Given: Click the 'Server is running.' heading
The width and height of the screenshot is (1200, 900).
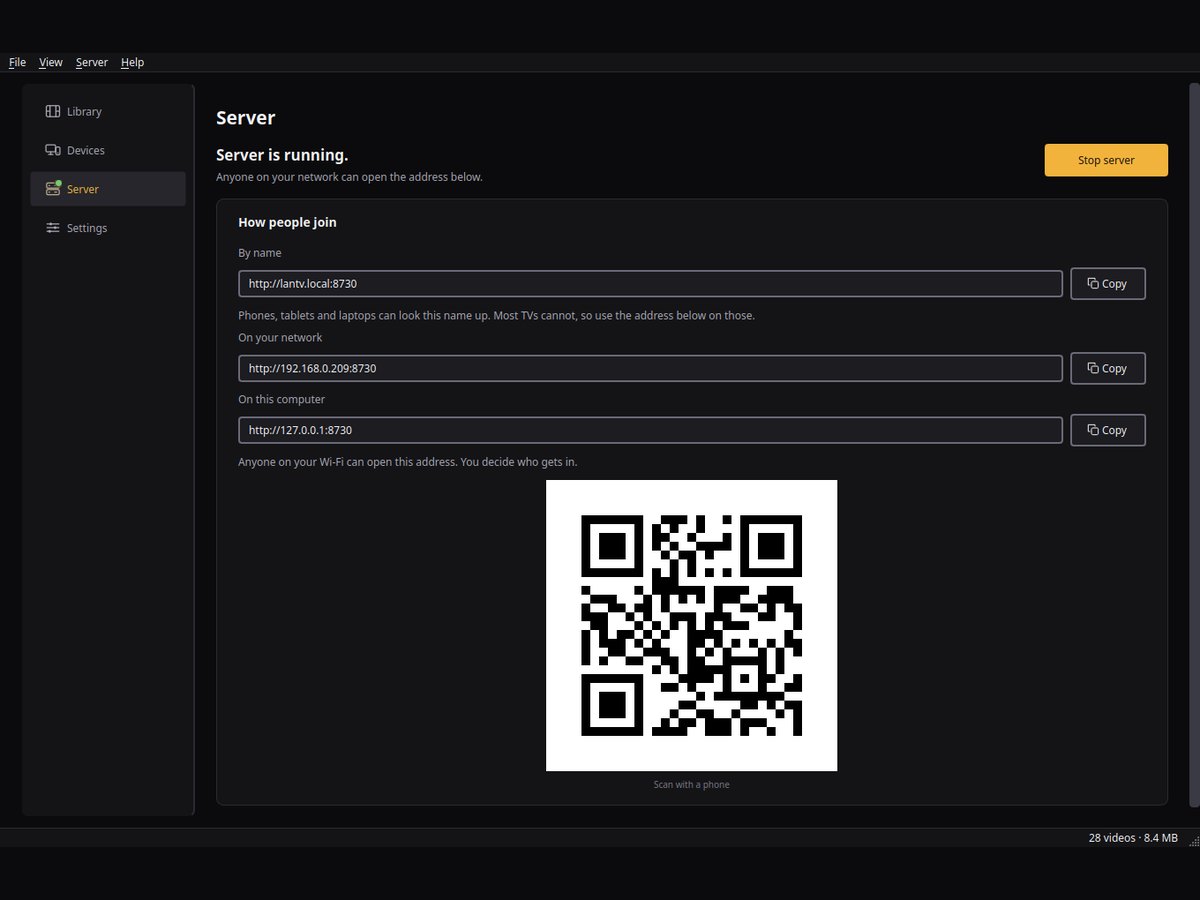Looking at the screenshot, I should pyautogui.click(x=282, y=155).
